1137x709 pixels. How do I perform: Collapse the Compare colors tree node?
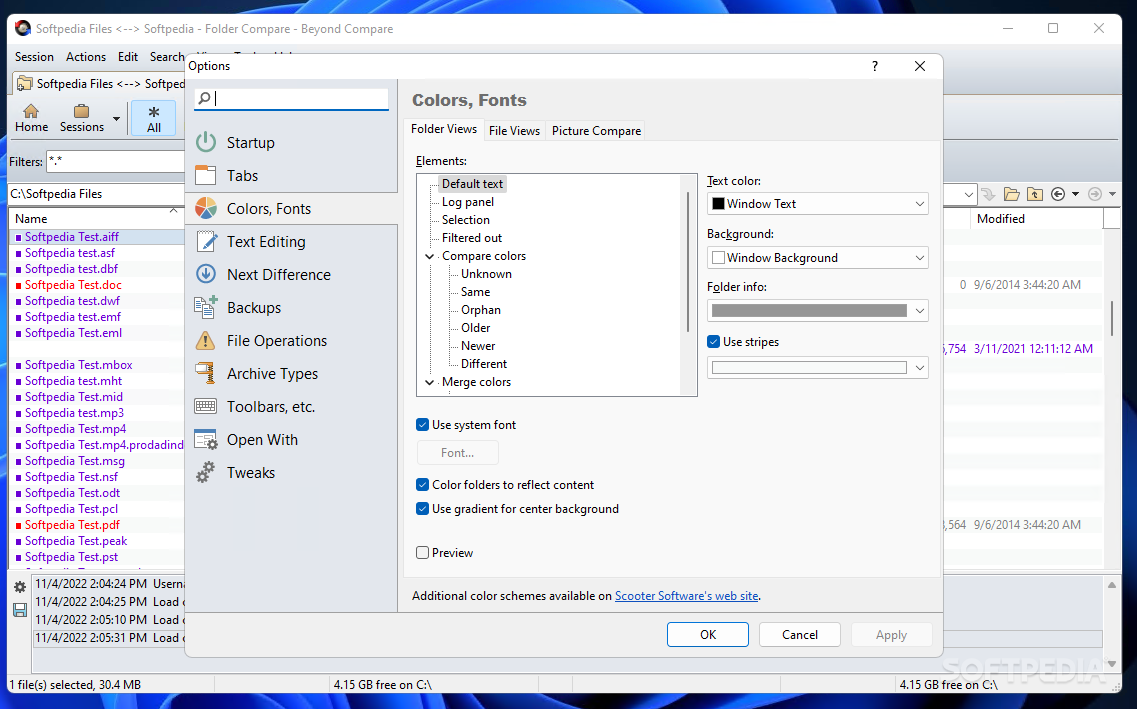429,256
